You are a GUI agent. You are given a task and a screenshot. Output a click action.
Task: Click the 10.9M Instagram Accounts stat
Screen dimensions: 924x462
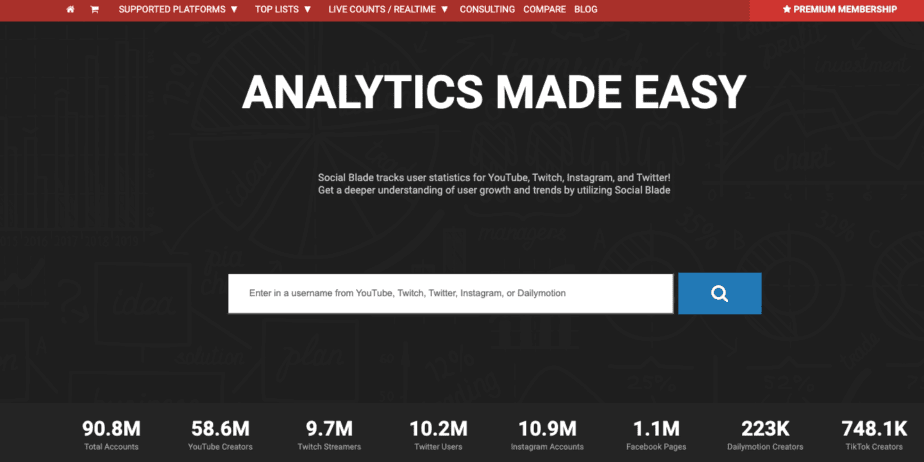pyautogui.click(x=547, y=435)
